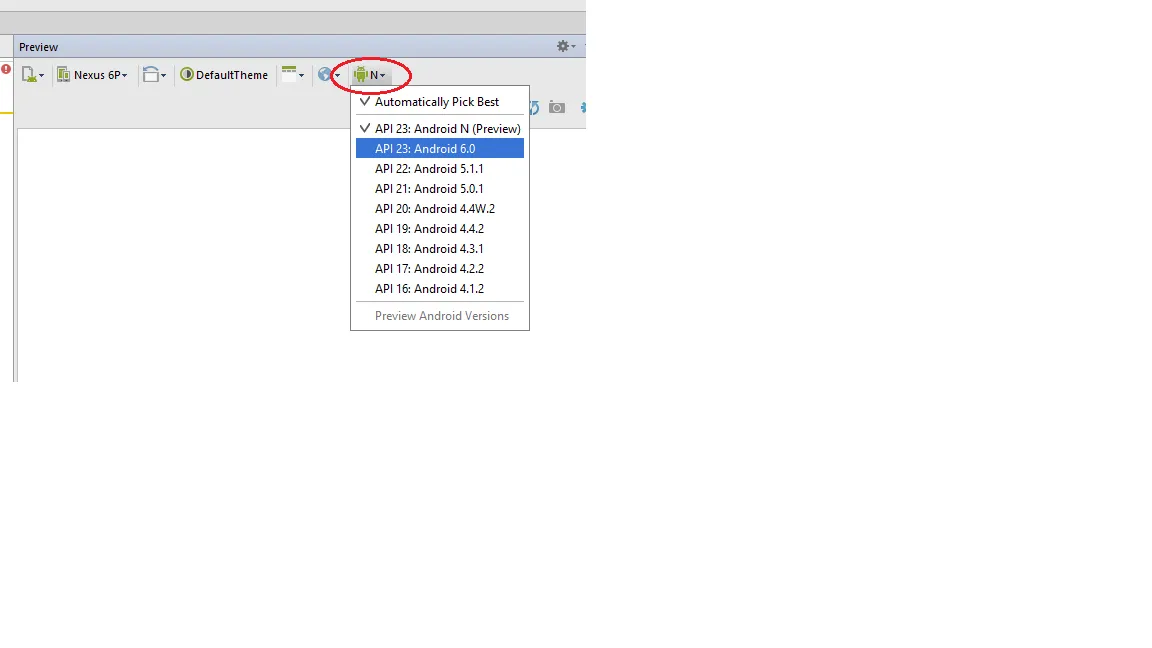Click the DefaultTheme theme selector
Screen dimensions: 1152x648
224,74
